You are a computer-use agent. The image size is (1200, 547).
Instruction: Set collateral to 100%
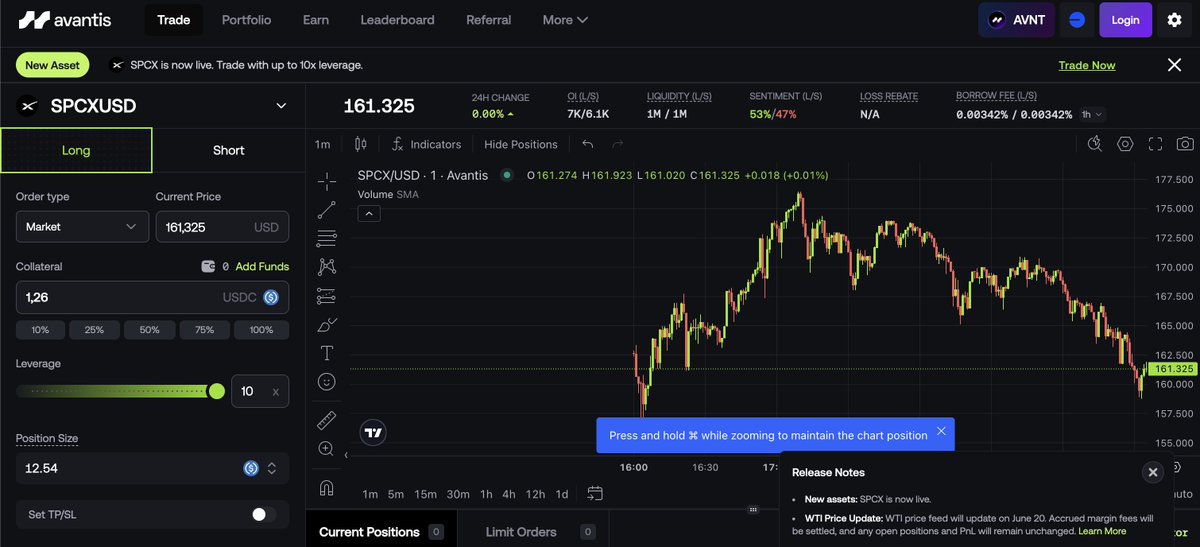click(261, 329)
